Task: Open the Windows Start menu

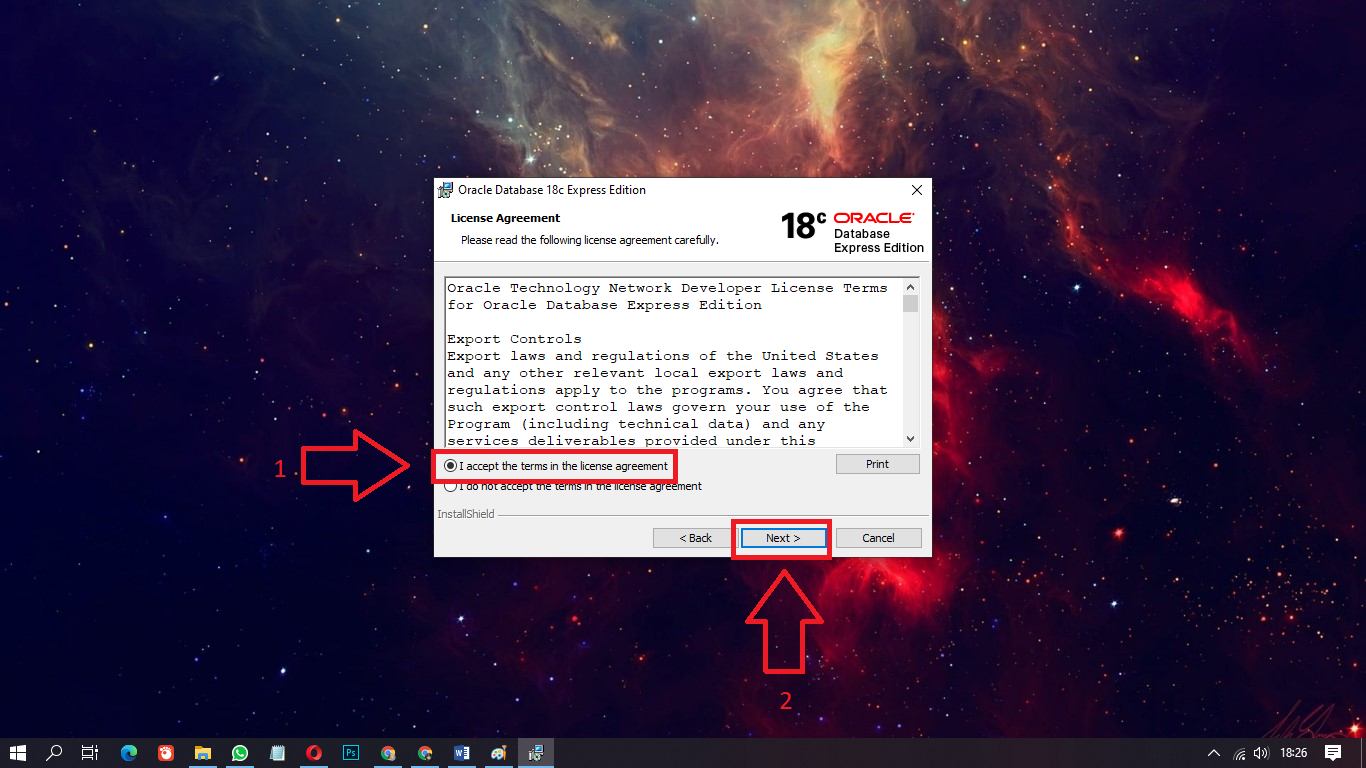Action: [x=18, y=753]
